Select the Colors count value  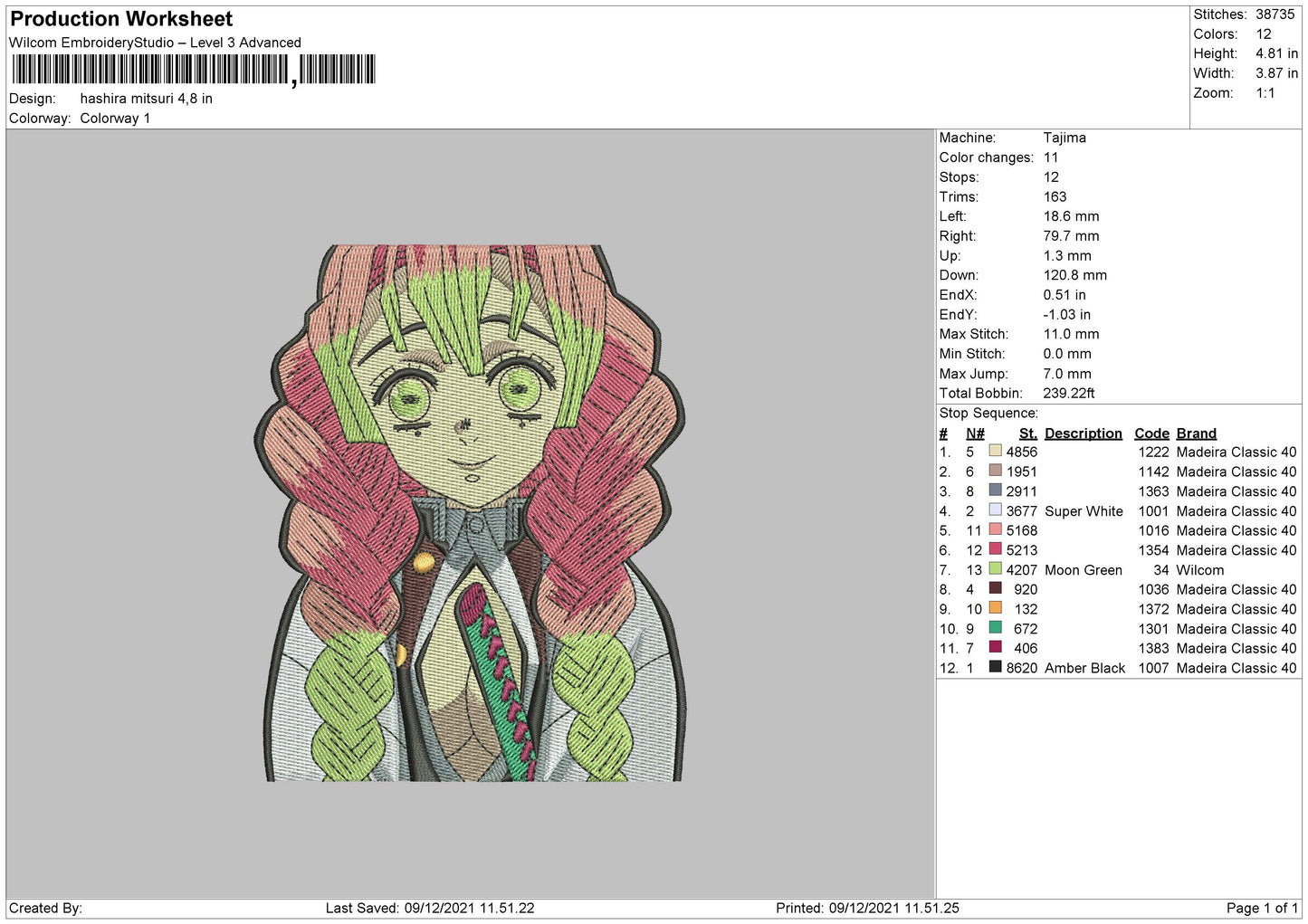tap(1264, 34)
